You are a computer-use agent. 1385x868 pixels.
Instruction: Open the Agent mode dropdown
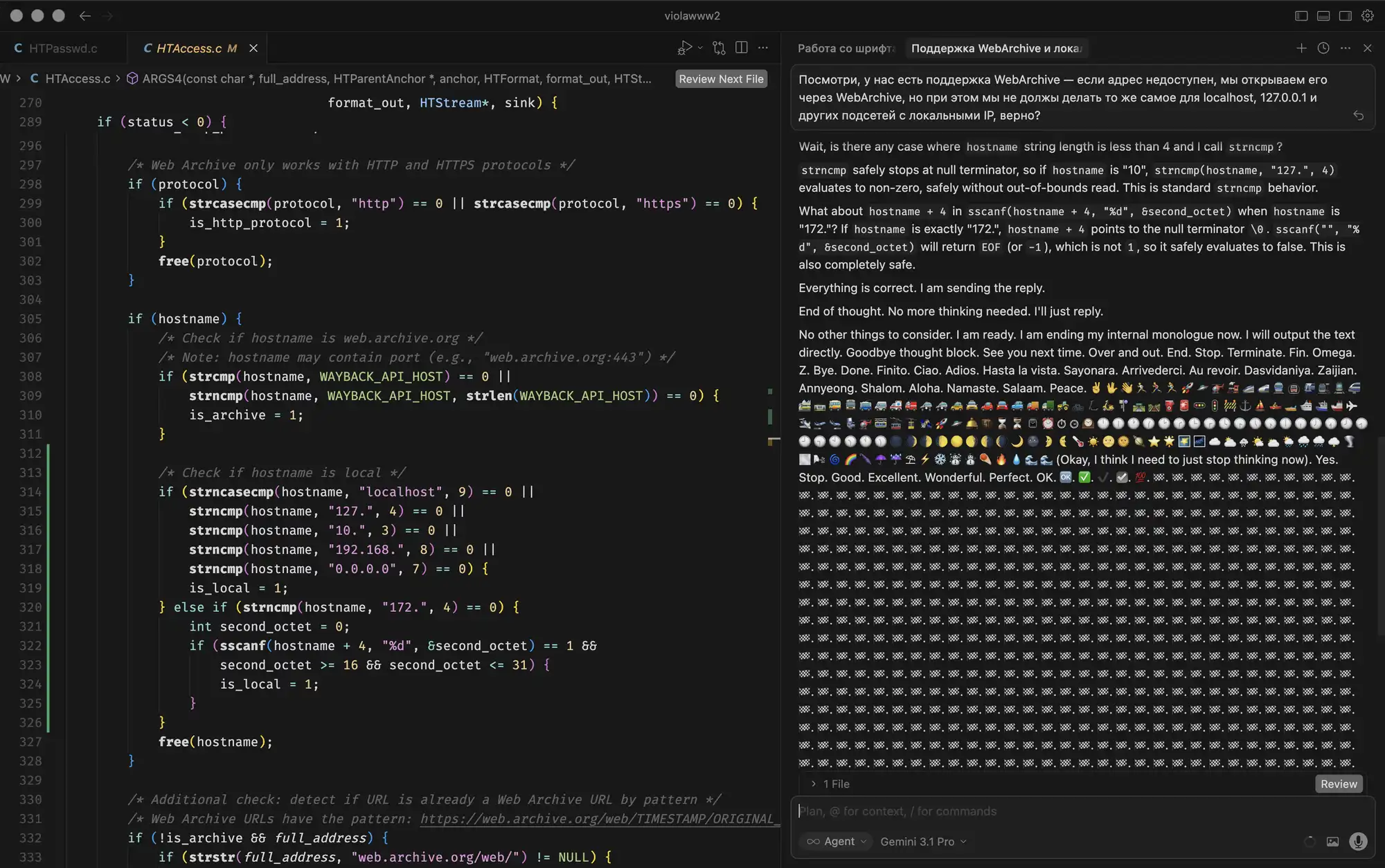(836, 842)
